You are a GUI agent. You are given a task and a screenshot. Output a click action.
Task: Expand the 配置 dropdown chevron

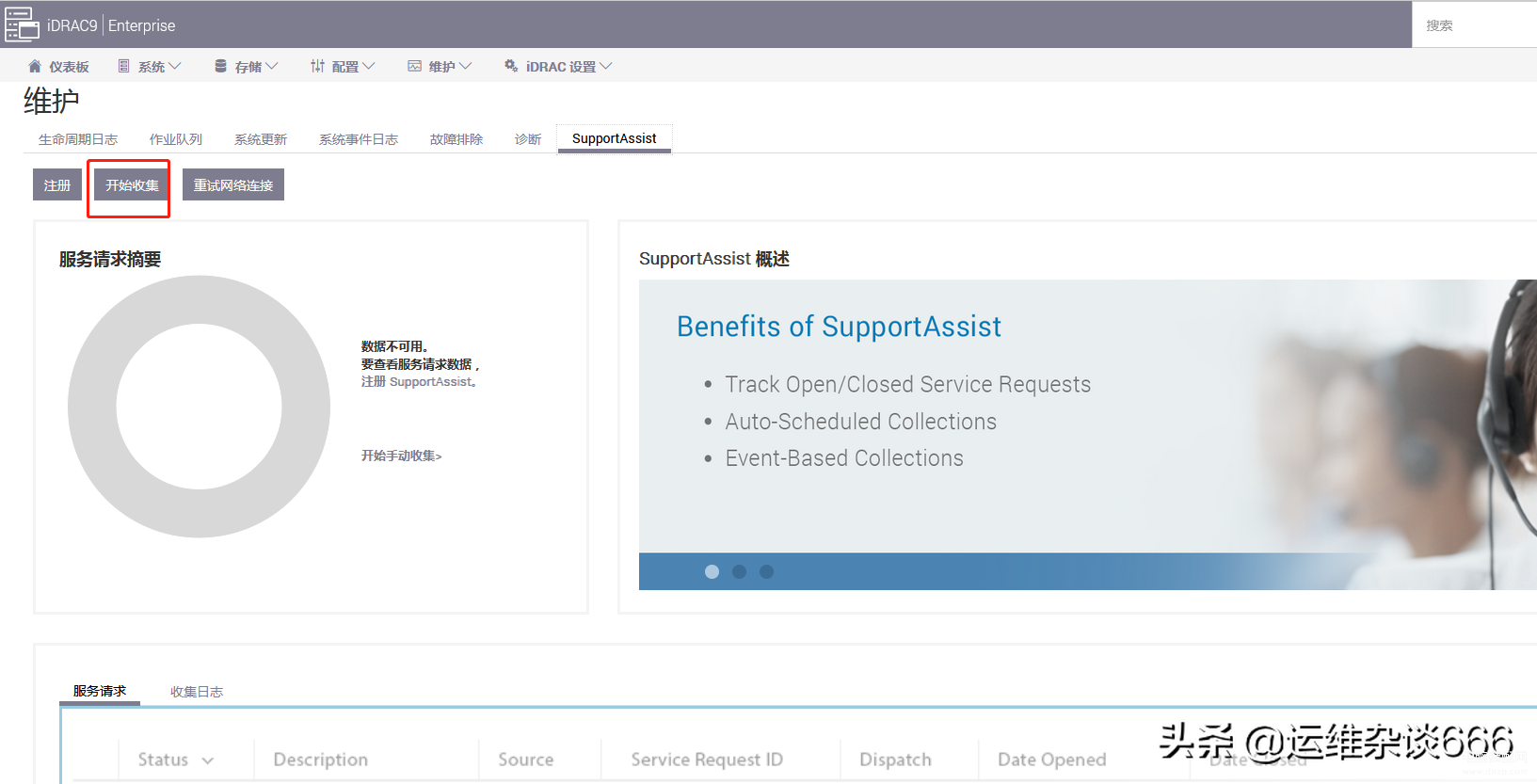(x=369, y=66)
